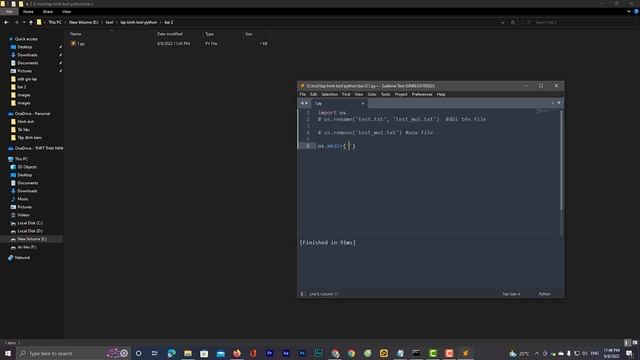Open the Tab Size selector in status bar

point(511,294)
